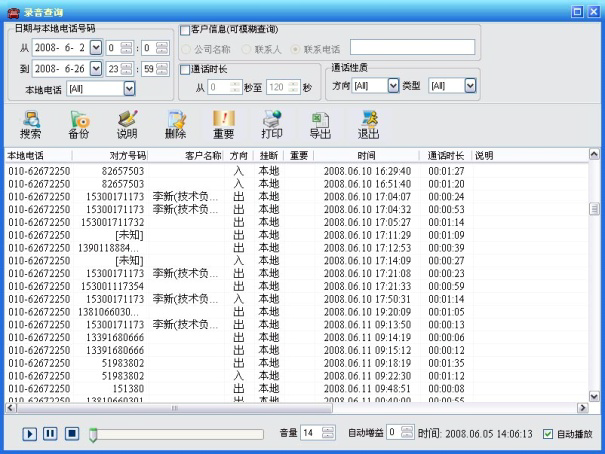The image size is (605, 454).
Task: Toggle the 自动播放 auto-play checkbox
Action: (548, 434)
